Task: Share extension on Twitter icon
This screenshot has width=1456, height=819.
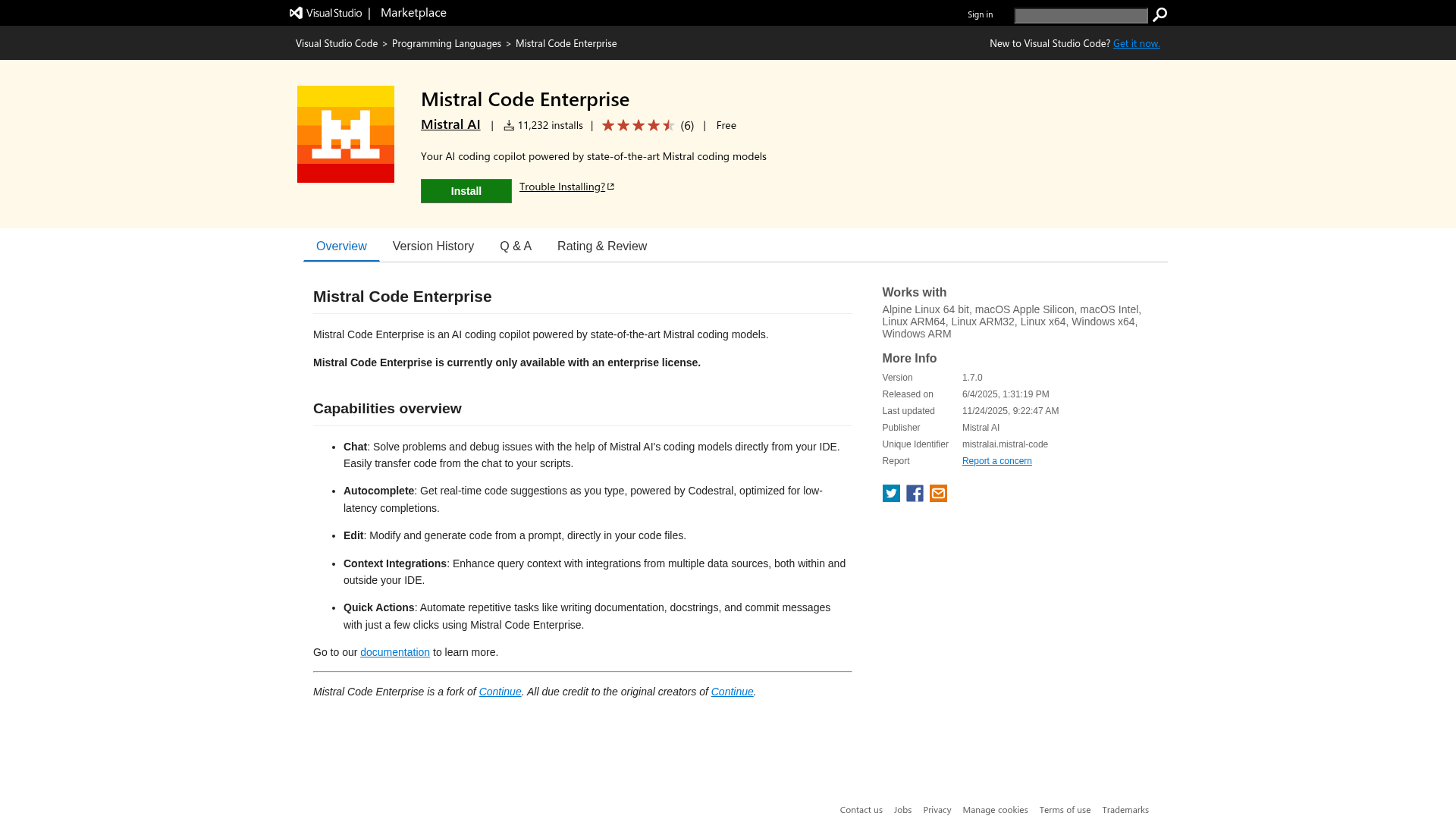Action: tap(891, 494)
